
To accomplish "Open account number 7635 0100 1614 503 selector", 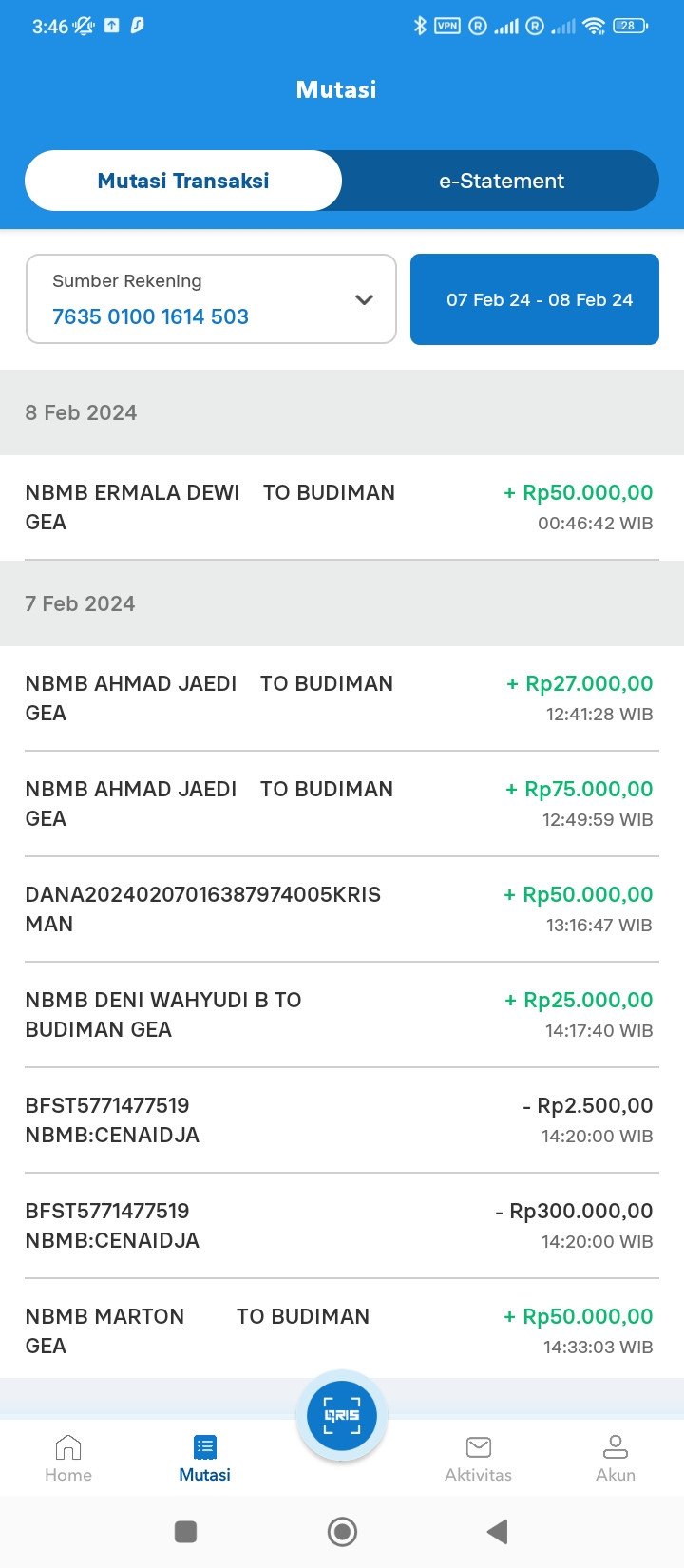I will coord(211,298).
